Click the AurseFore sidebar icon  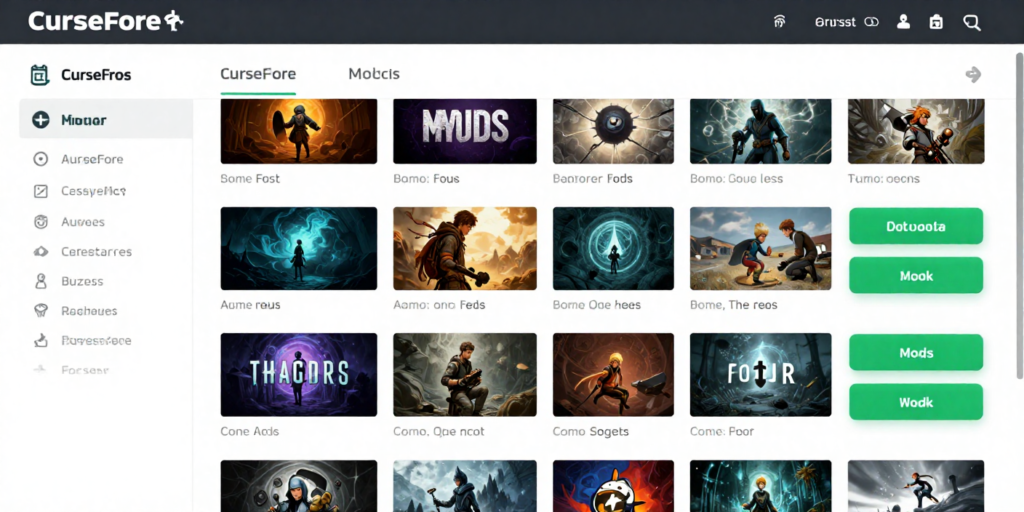40,159
